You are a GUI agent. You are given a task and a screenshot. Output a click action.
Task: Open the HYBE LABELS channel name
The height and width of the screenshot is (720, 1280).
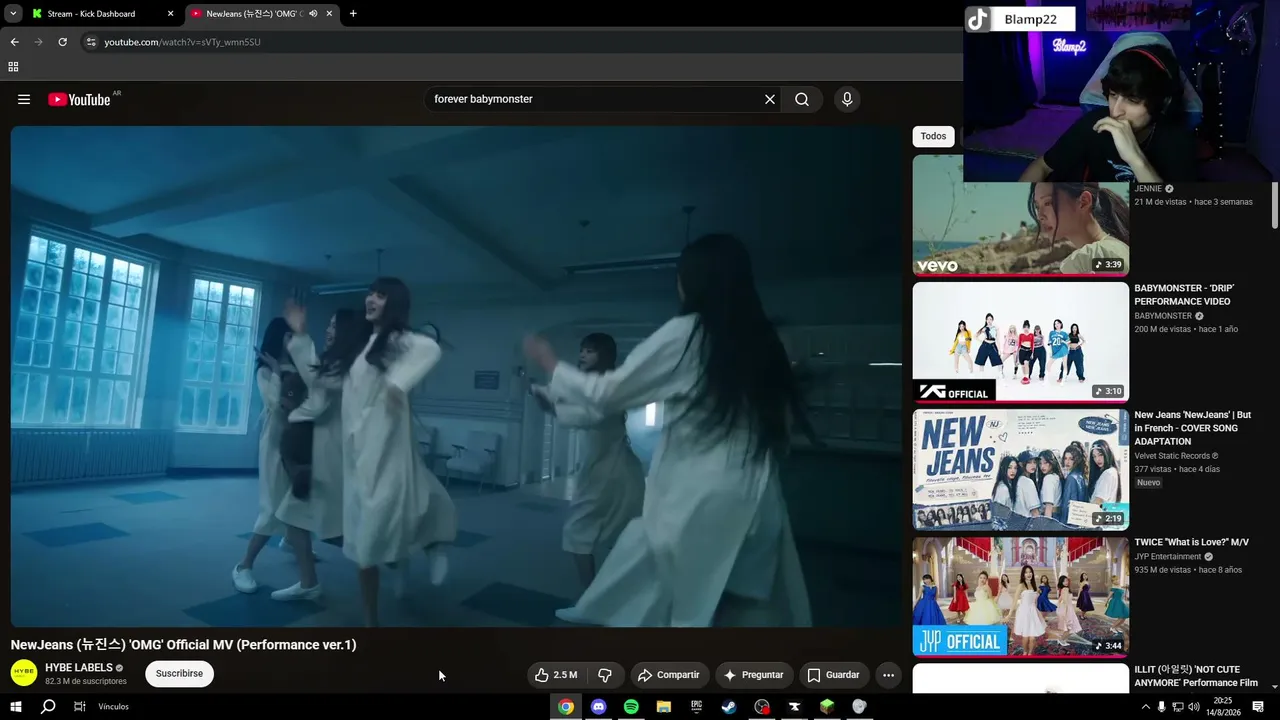point(79,667)
